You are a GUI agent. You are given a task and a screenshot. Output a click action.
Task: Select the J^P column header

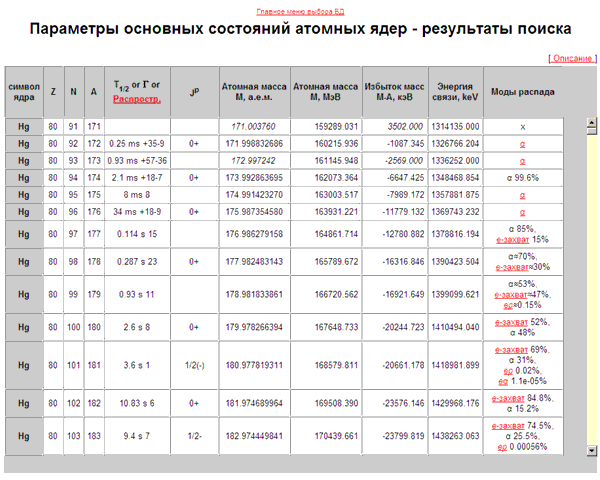click(194, 92)
